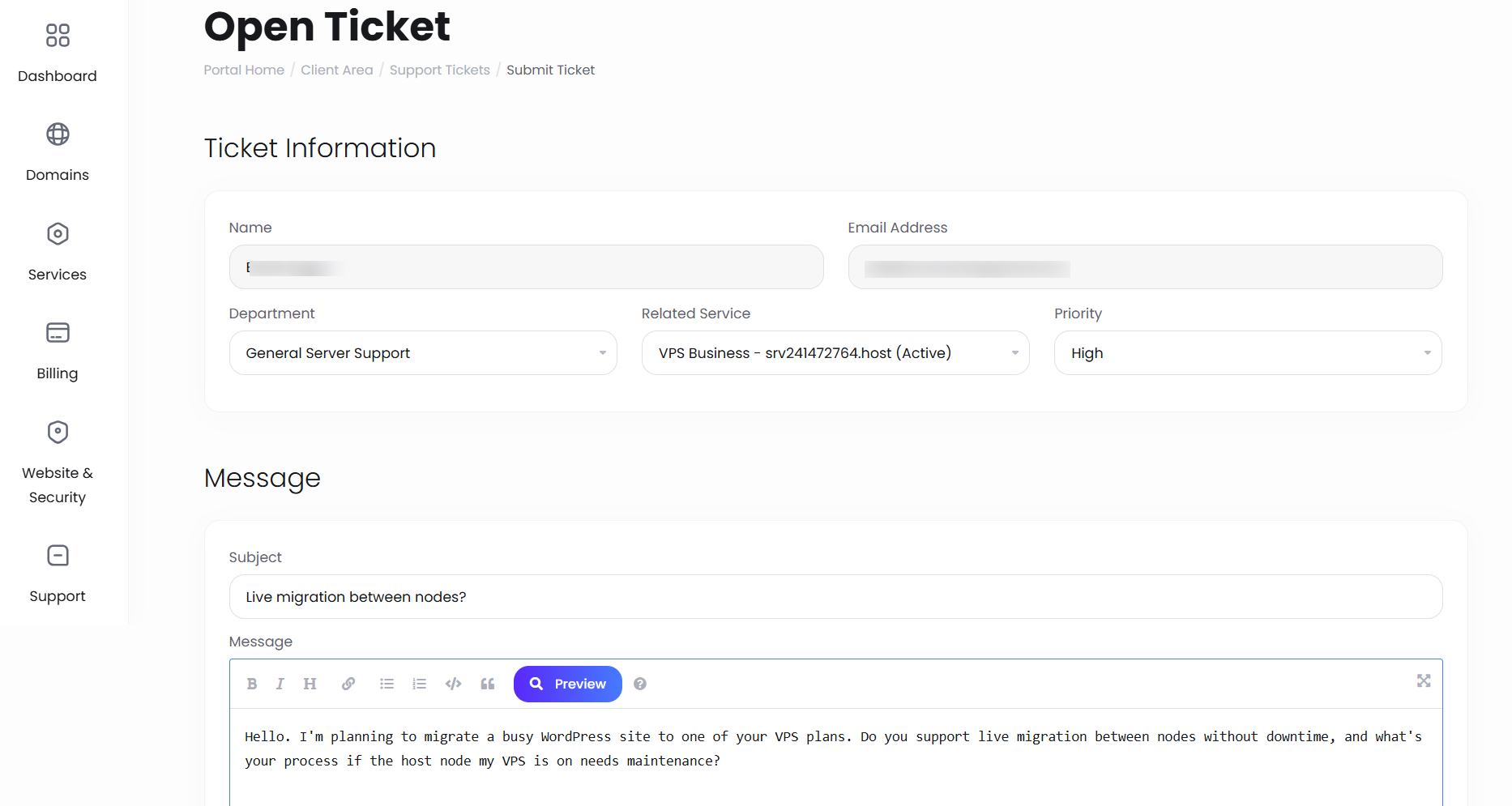Click the Name field
The height and width of the screenshot is (806, 1512).
click(527, 267)
